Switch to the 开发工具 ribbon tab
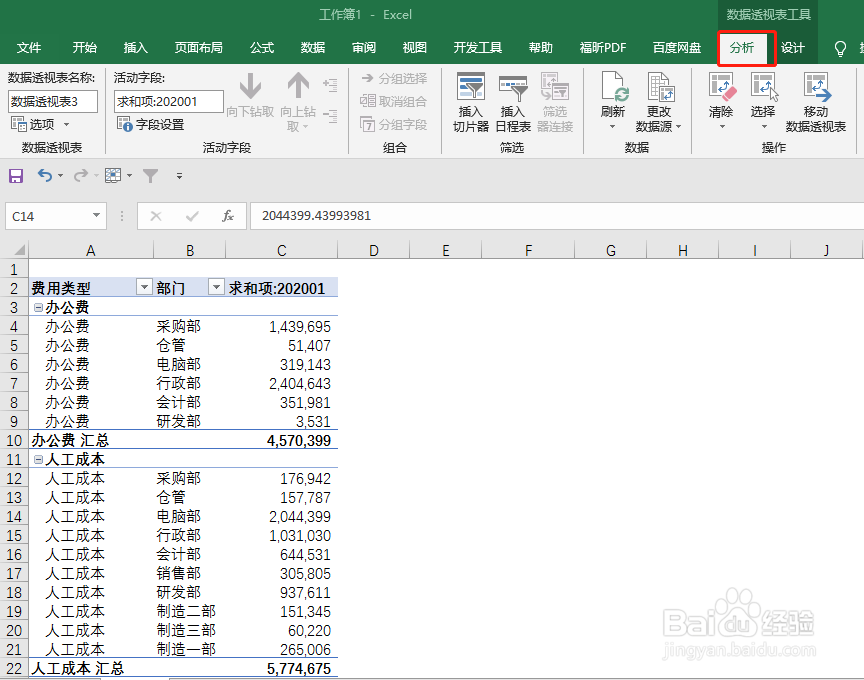The width and height of the screenshot is (864, 680). pyautogui.click(x=480, y=47)
